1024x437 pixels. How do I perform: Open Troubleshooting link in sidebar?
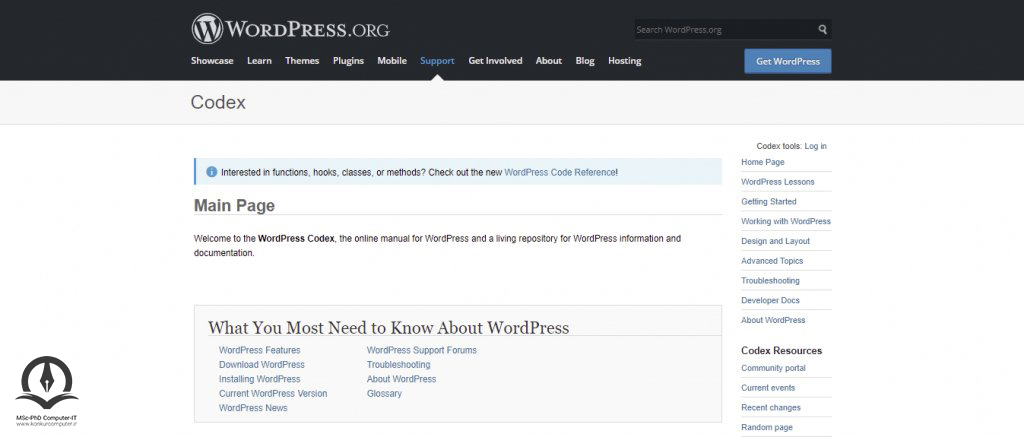[770, 280]
